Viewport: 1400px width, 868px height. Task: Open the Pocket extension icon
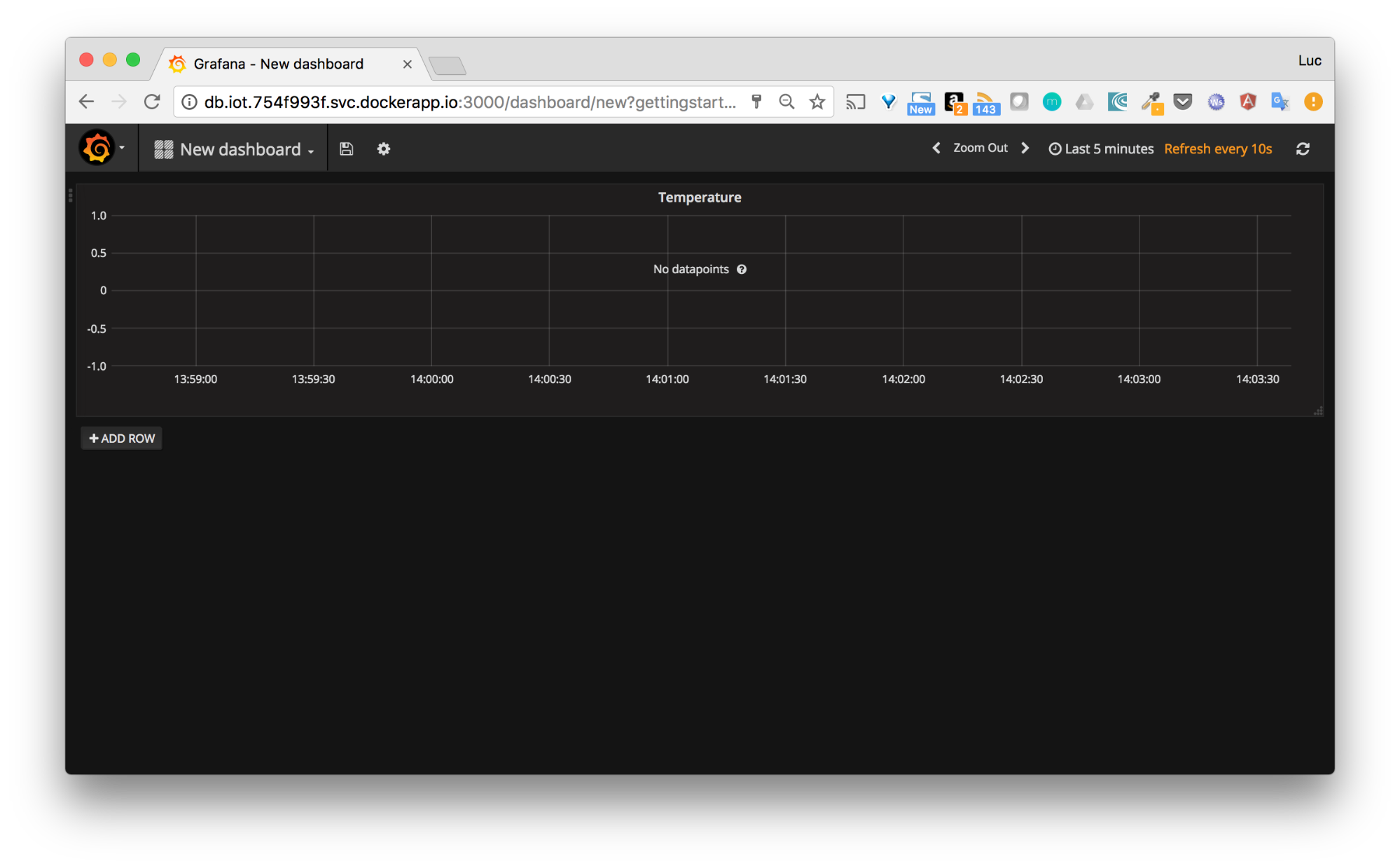(1183, 102)
